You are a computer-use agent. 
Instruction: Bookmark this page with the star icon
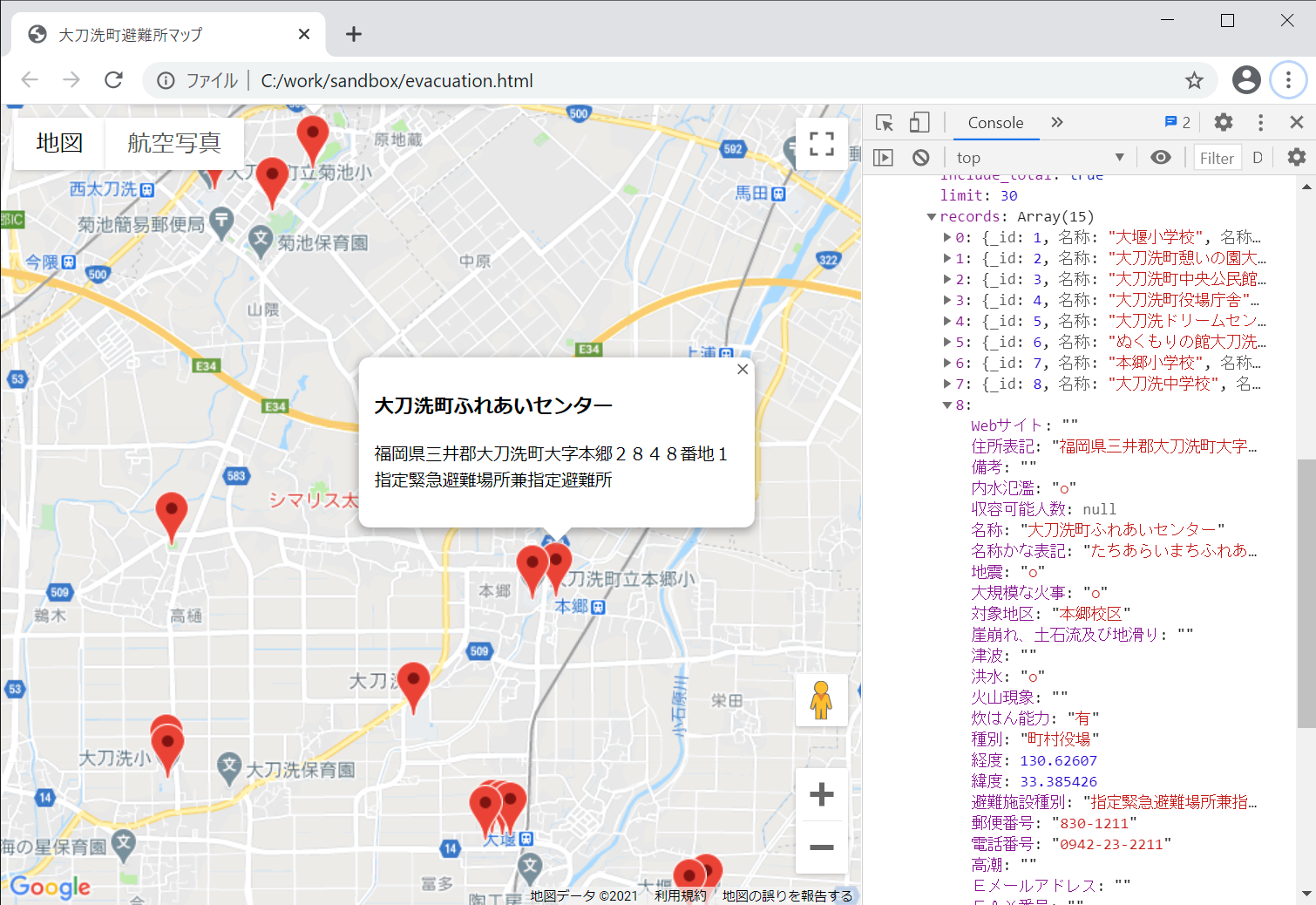click(1194, 80)
